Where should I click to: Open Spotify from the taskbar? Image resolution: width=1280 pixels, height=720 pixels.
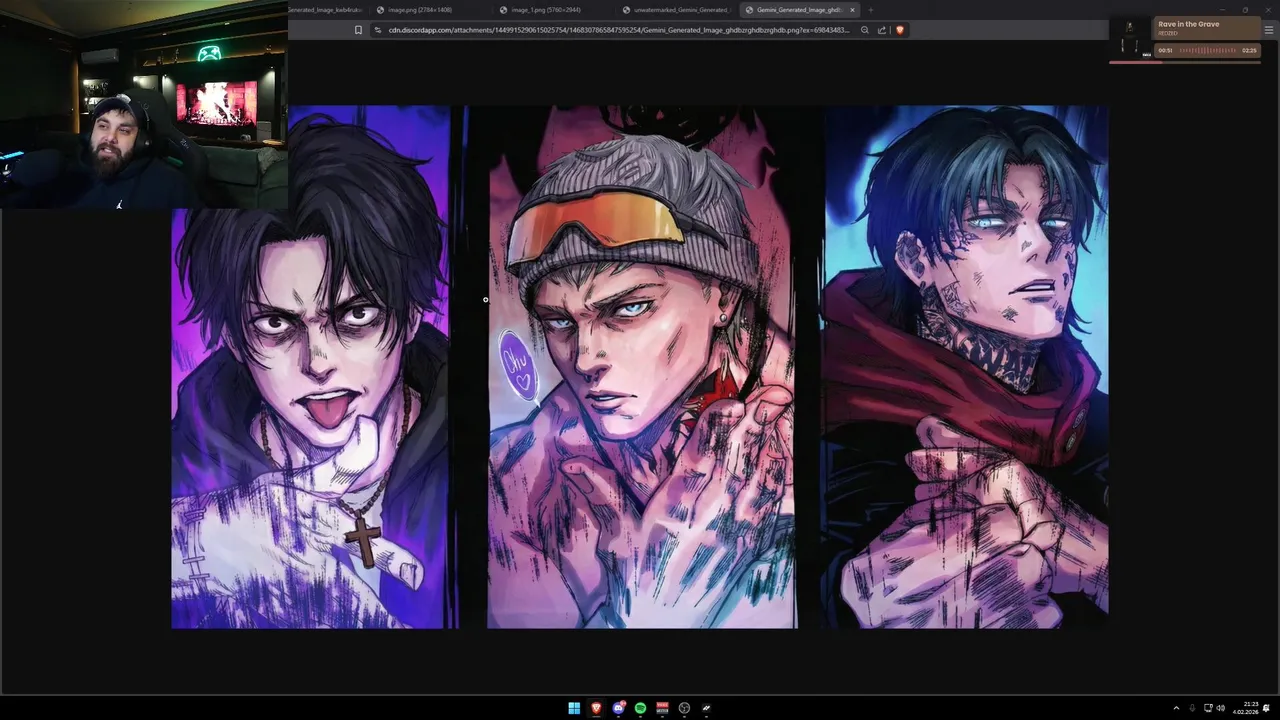click(641, 708)
